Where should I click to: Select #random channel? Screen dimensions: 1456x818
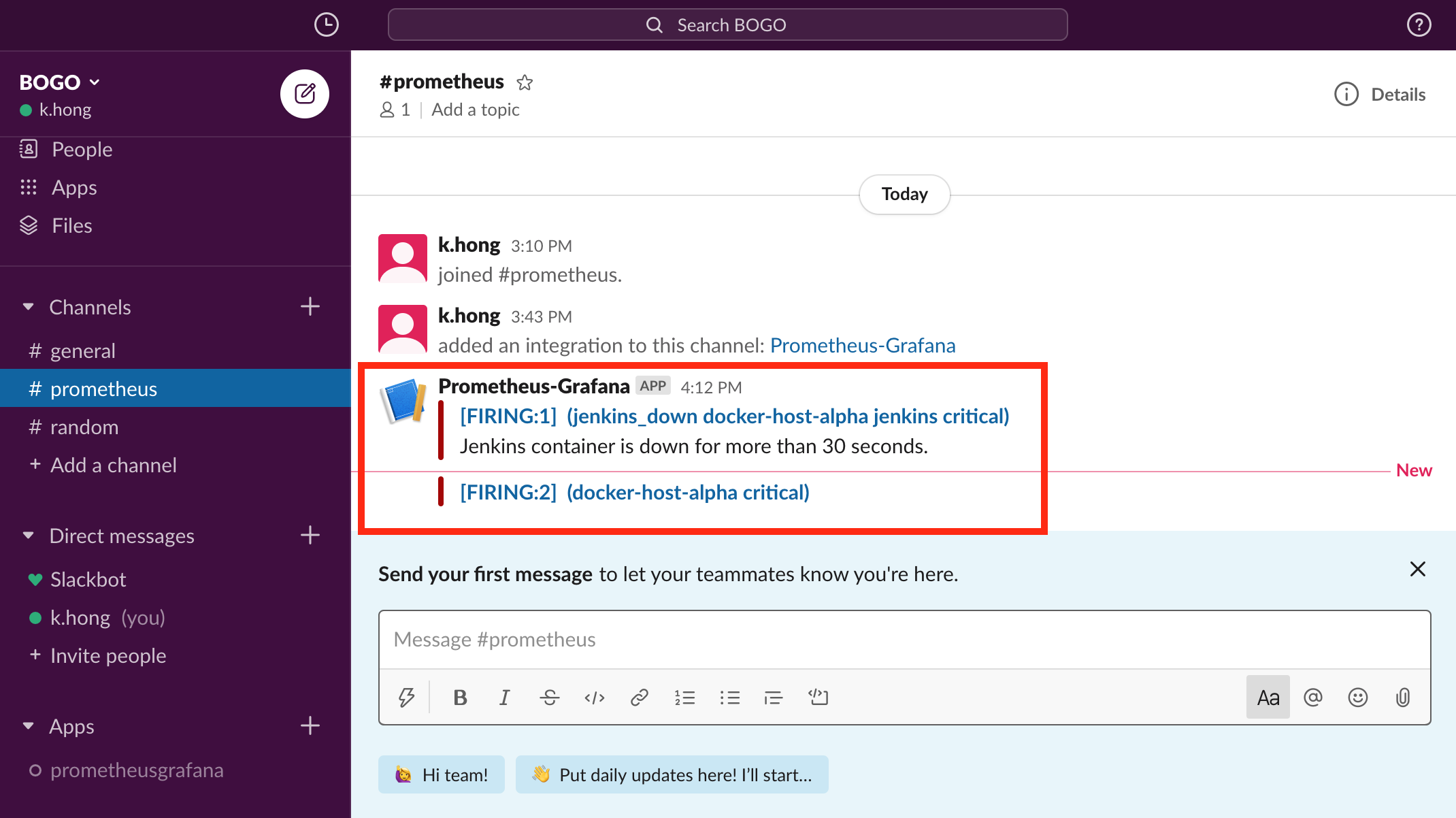tap(84, 426)
